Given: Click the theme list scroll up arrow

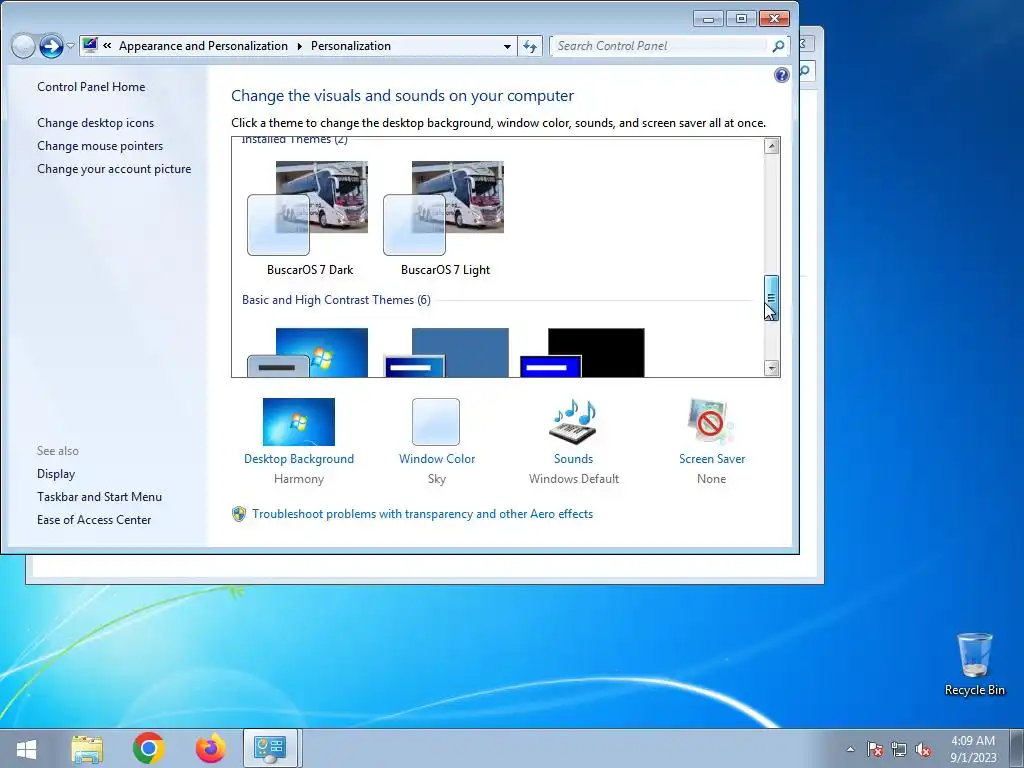Looking at the screenshot, I should pyautogui.click(x=771, y=146).
